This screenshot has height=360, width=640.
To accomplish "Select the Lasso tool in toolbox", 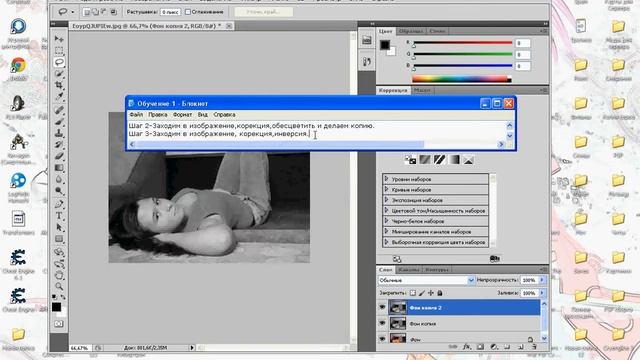I will (59, 62).
